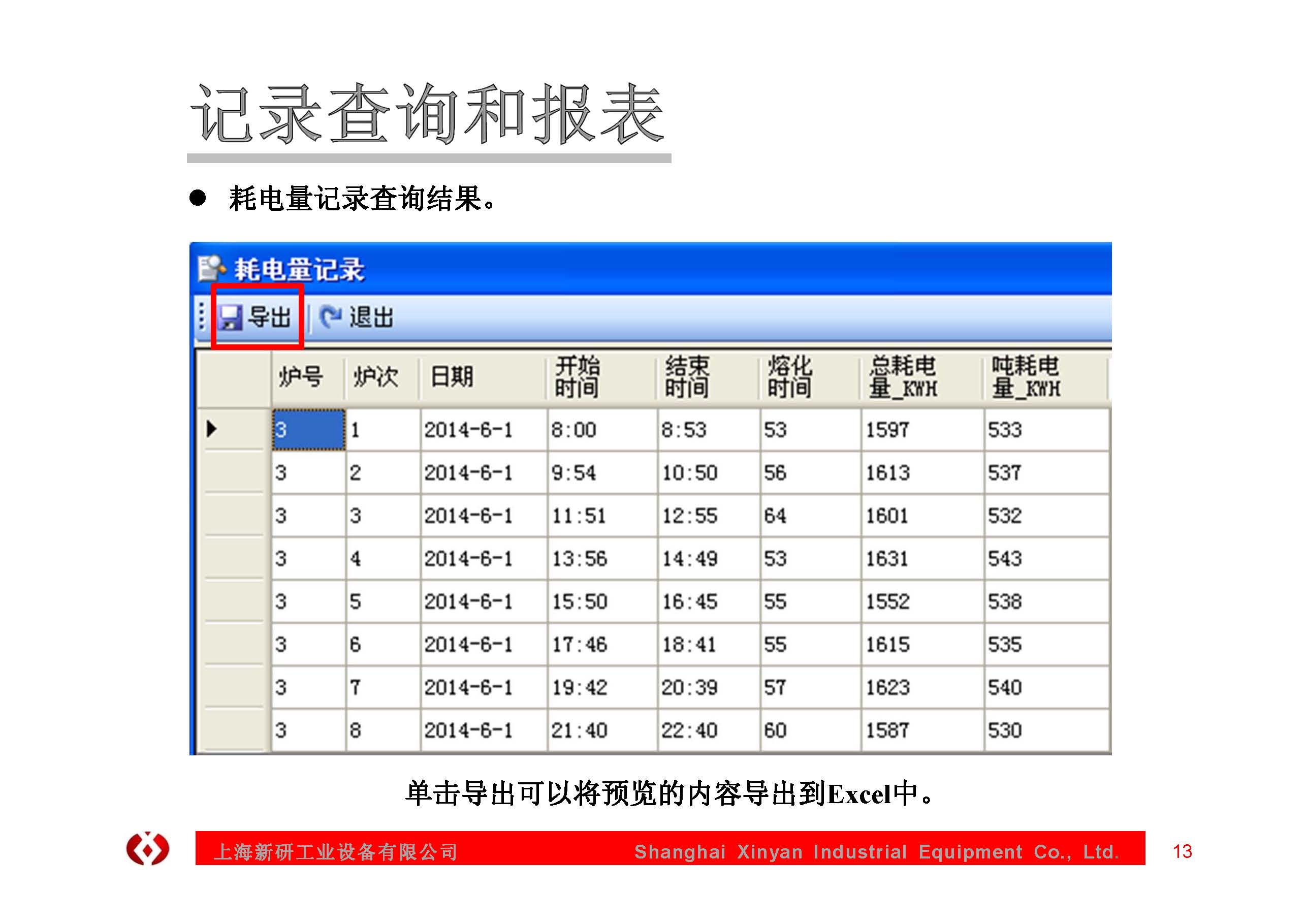Viewport: 1307px width, 924px height.
Task: Select 炉次 cell with value 8
Action: (x=383, y=730)
